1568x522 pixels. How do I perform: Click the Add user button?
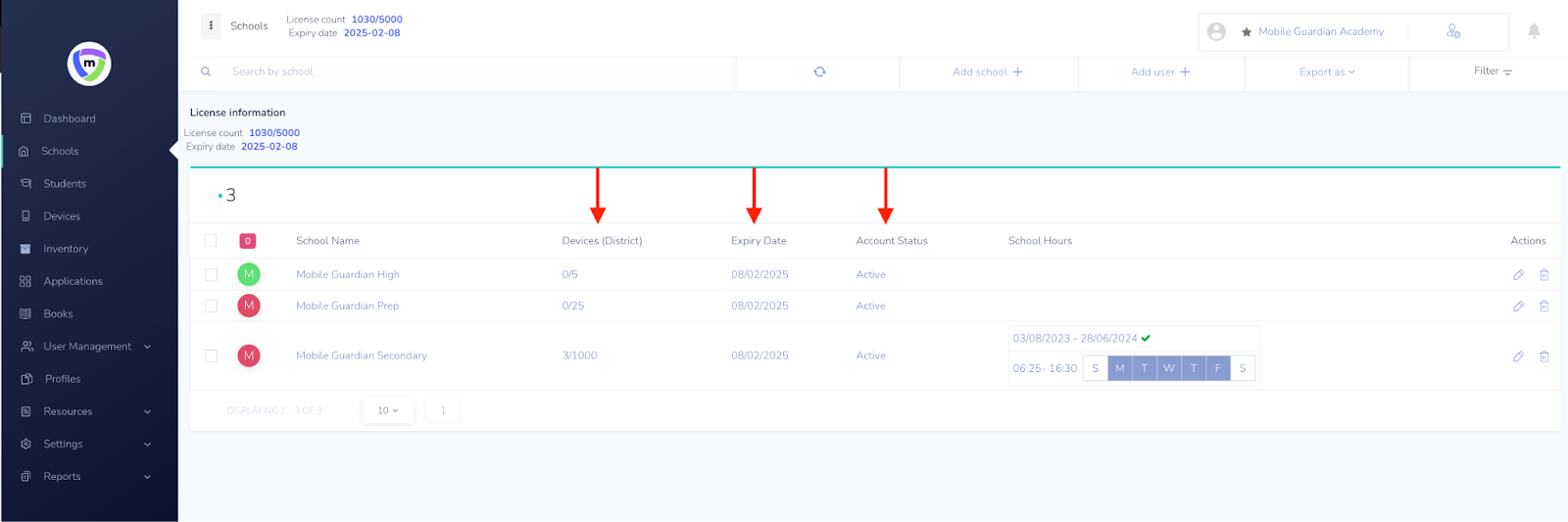pos(1160,72)
